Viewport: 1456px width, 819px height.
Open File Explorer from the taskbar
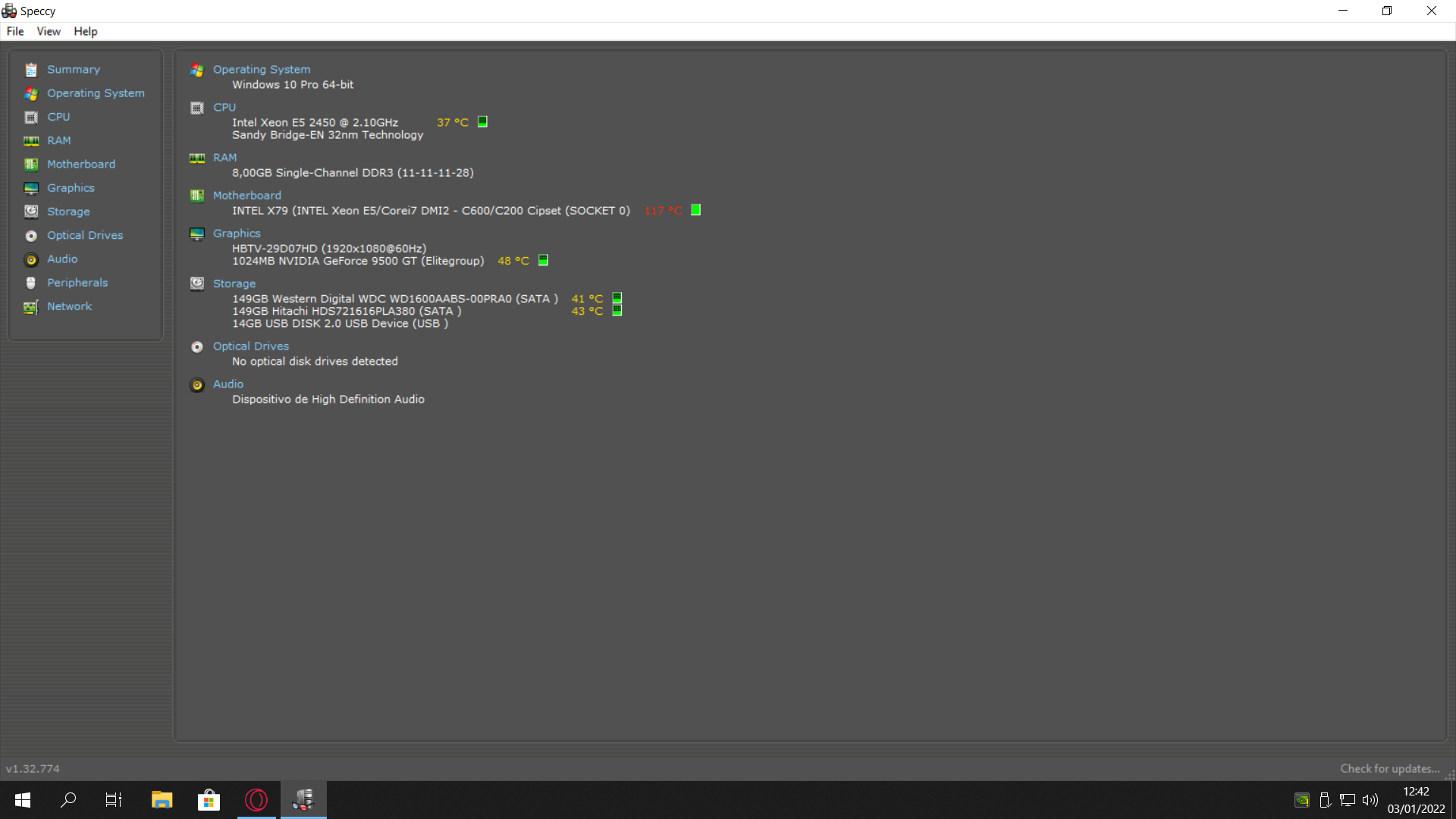coord(162,800)
